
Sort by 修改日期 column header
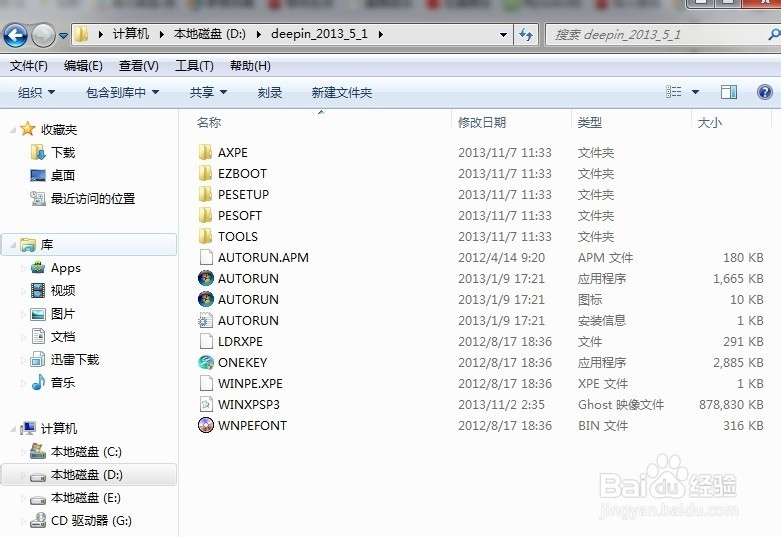coord(482,123)
